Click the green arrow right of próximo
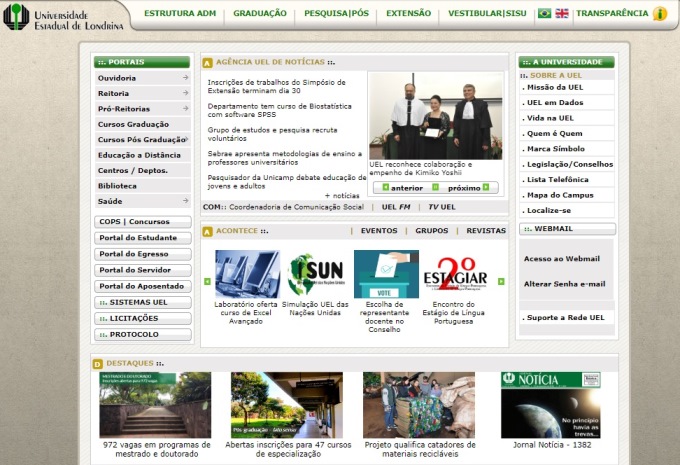 (486, 187)
